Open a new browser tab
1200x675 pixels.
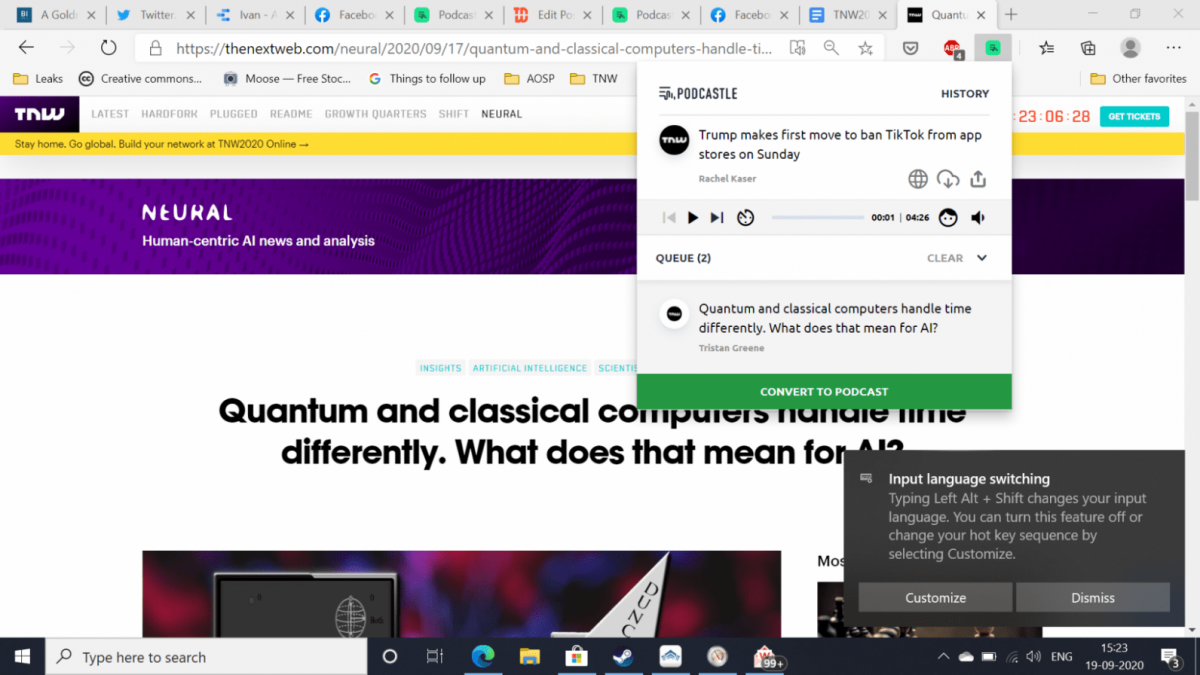pos(1011,15)
